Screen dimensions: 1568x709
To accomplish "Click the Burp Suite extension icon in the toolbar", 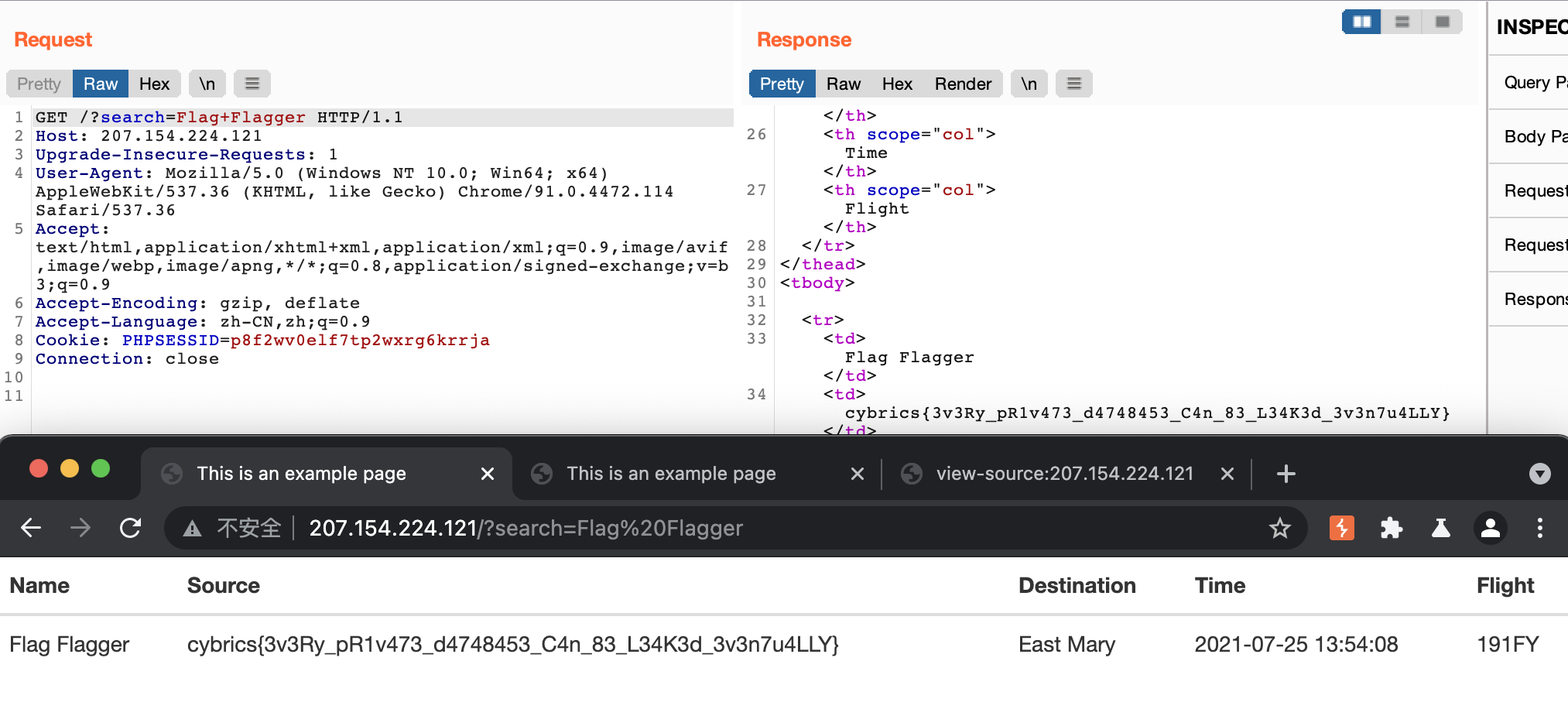I will [x=1341, y=528].
